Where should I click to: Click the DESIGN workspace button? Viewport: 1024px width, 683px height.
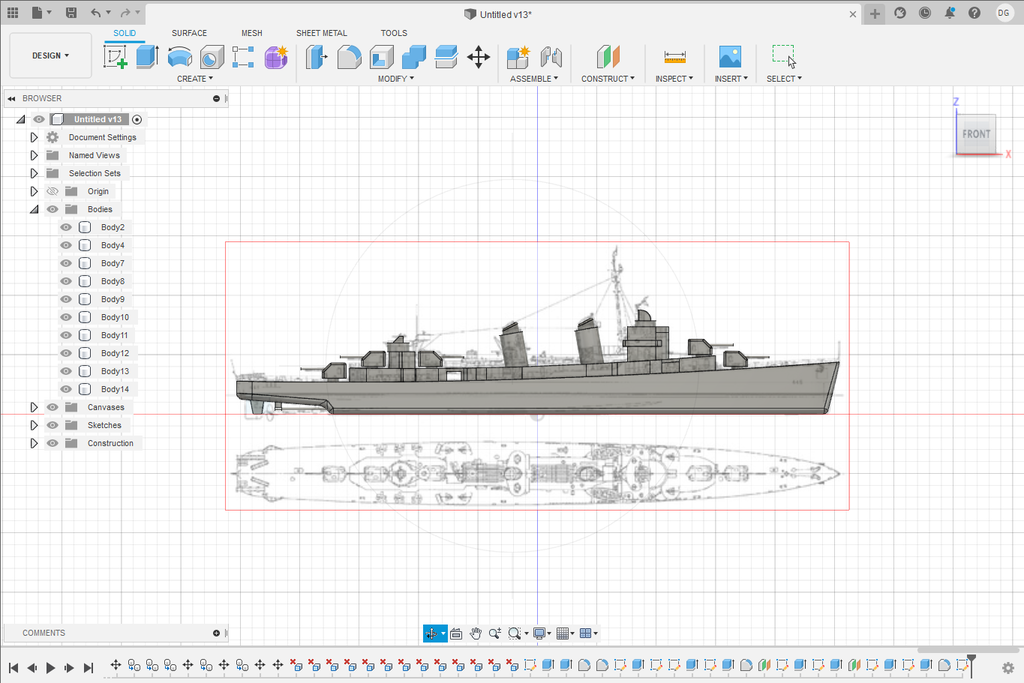50,55
